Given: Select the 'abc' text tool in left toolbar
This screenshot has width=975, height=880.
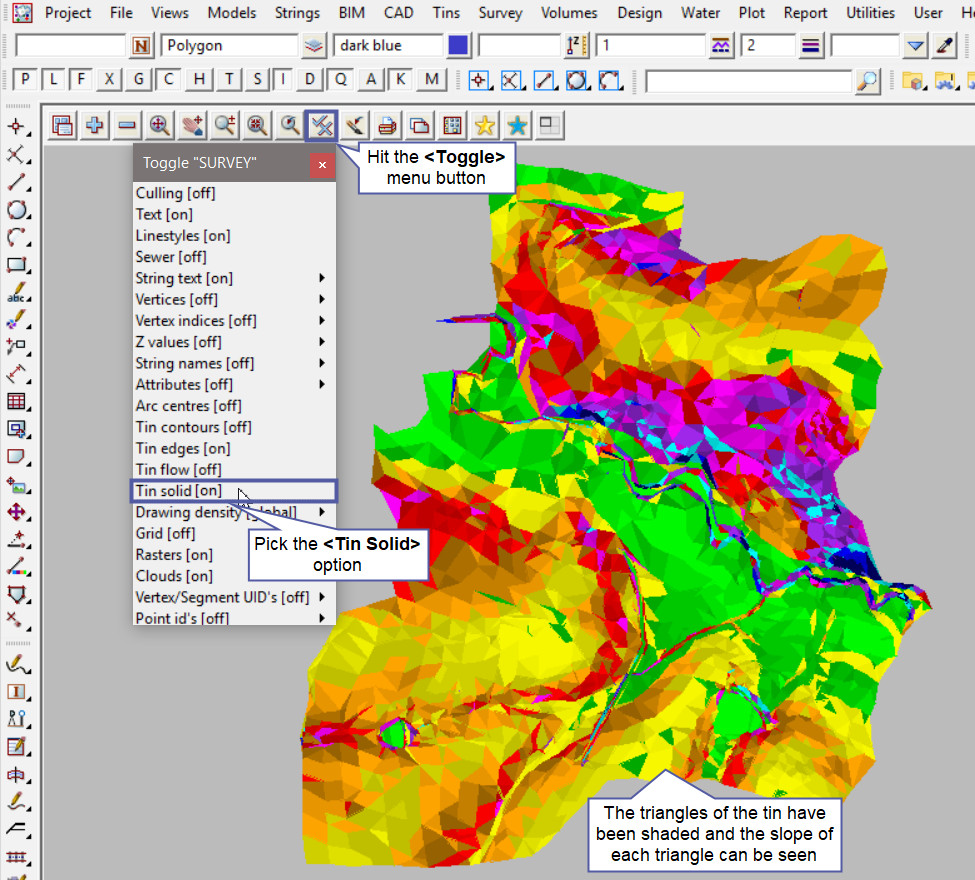Looking at the screenshot, I should point(17,295).
